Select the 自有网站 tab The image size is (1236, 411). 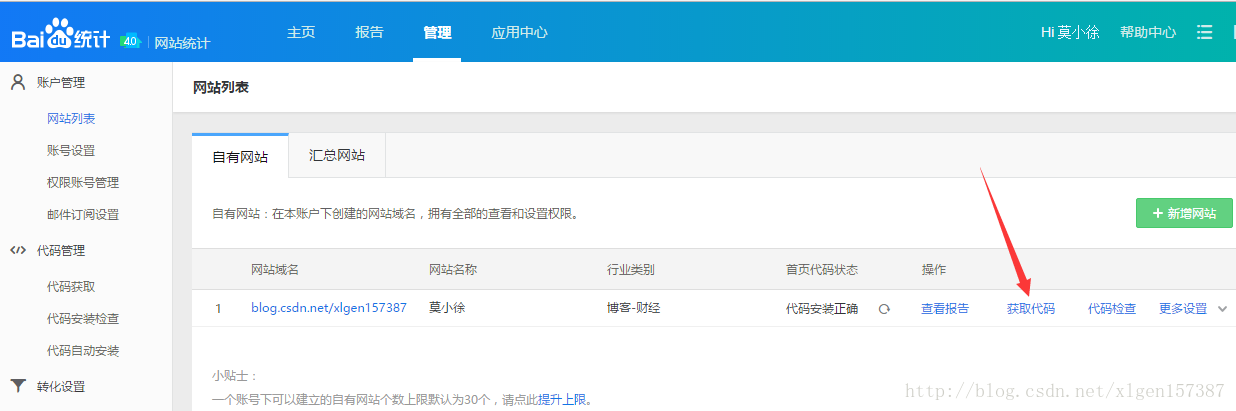click(240, 157)
